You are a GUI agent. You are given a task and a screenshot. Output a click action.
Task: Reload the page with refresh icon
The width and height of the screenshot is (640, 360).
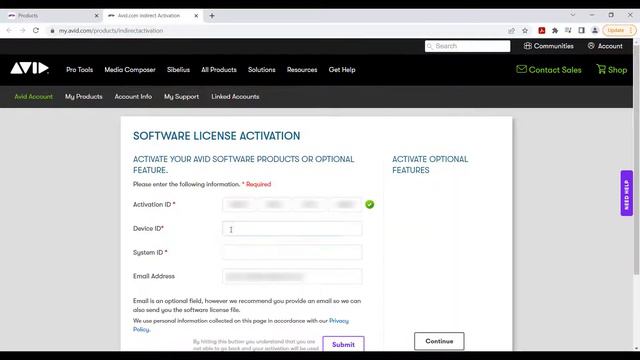click(x=36, y=30)
